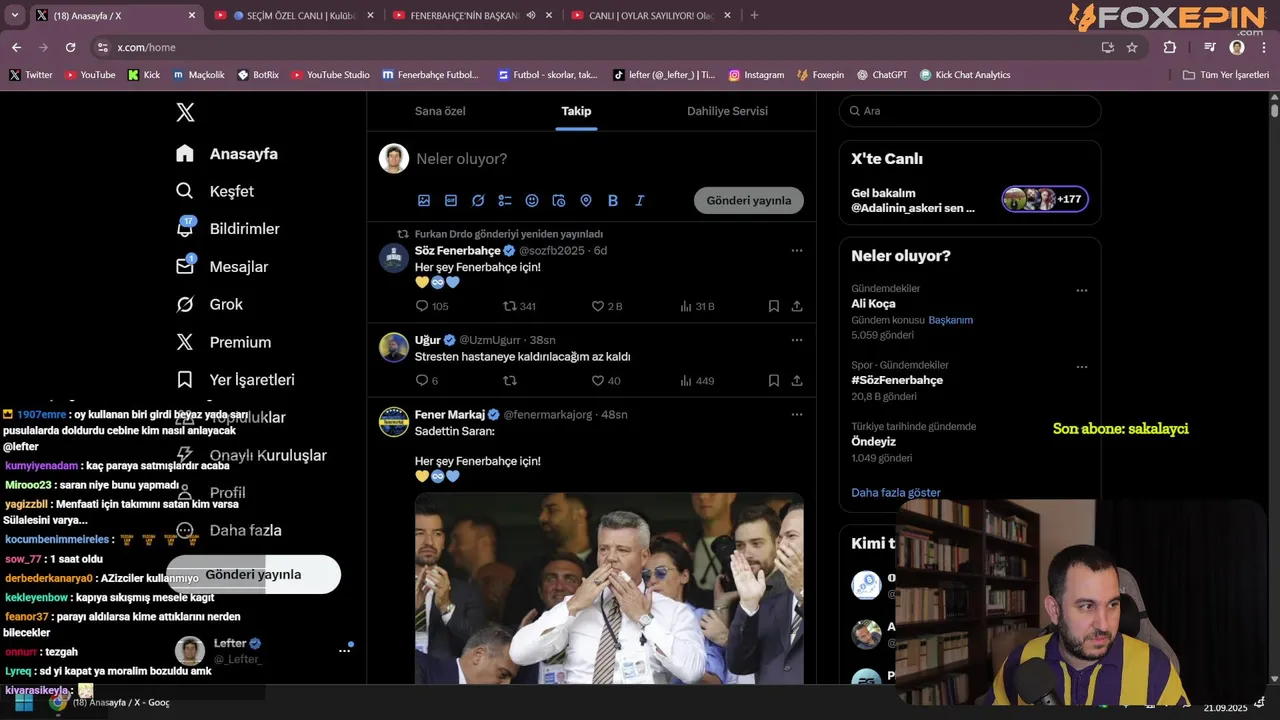Bookmark page with star icon

coord(1132,47)
